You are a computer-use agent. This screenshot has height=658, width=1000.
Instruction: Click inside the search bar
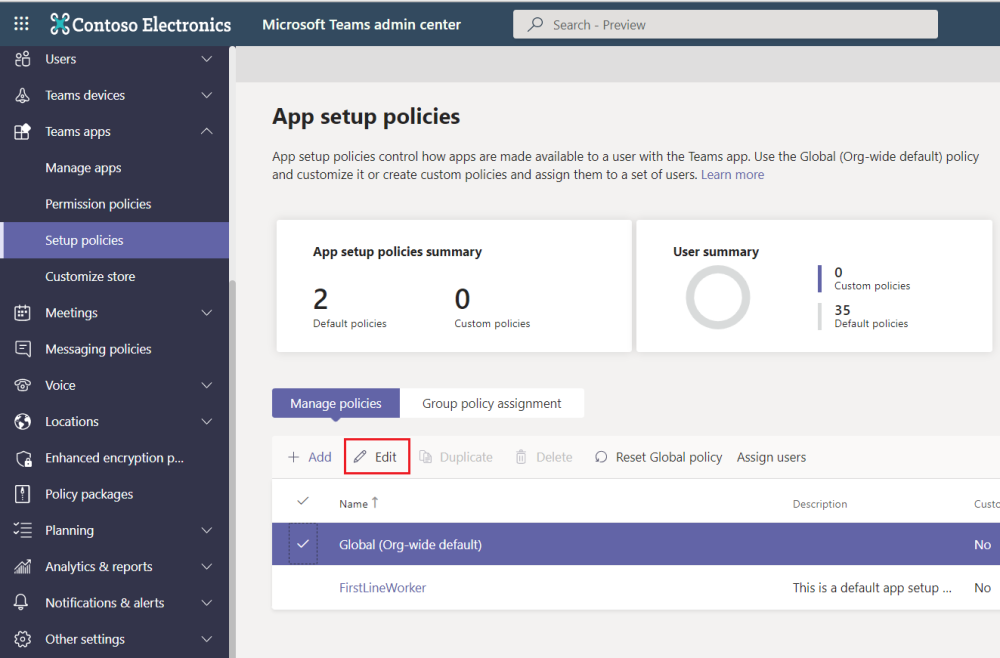(724, 23)
